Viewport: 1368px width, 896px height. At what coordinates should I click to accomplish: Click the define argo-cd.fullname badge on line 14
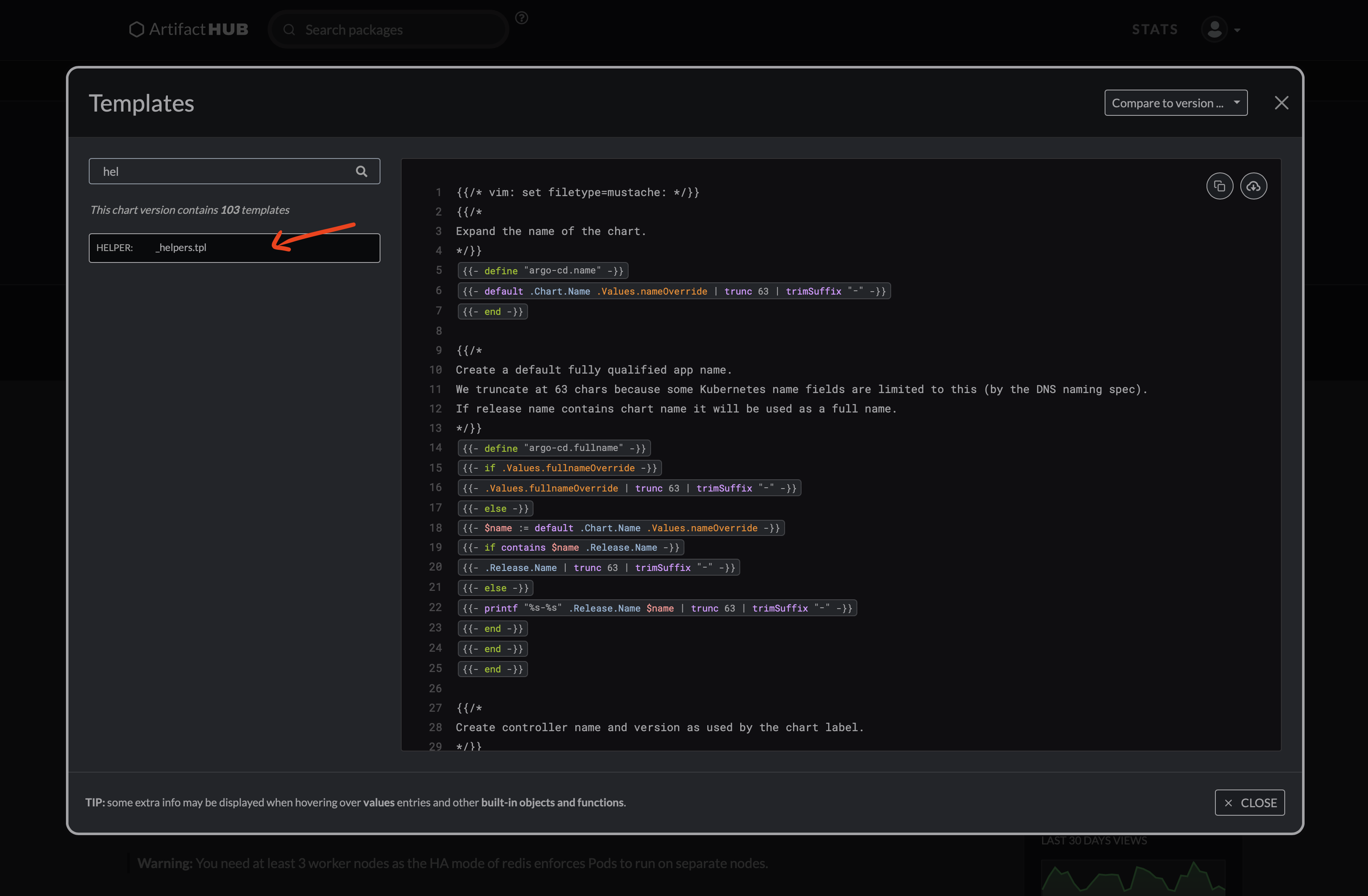(x=553, y=448)
